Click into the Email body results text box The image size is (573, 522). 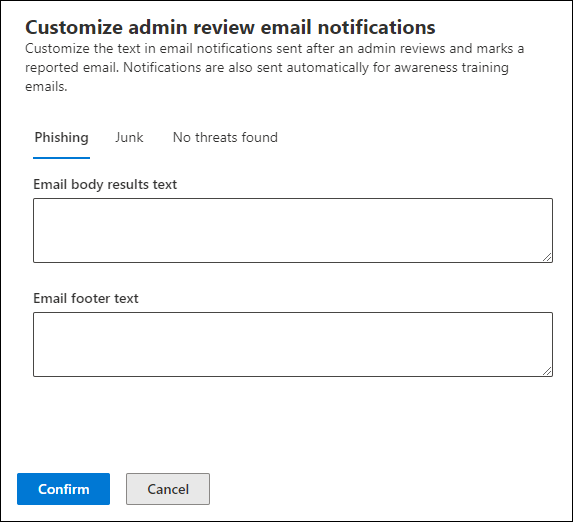293,230
